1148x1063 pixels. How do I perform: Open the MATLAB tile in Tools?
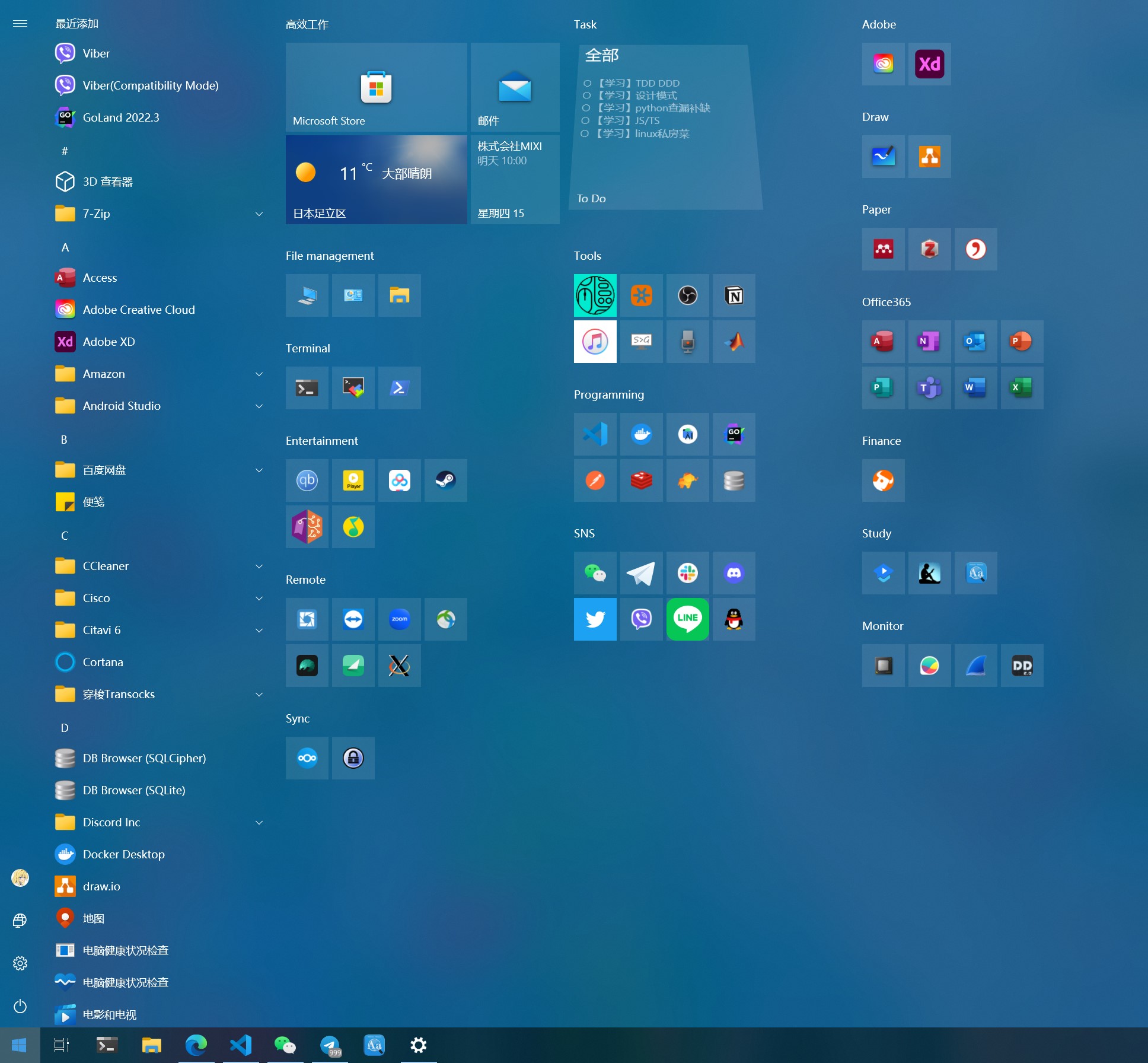734,342
